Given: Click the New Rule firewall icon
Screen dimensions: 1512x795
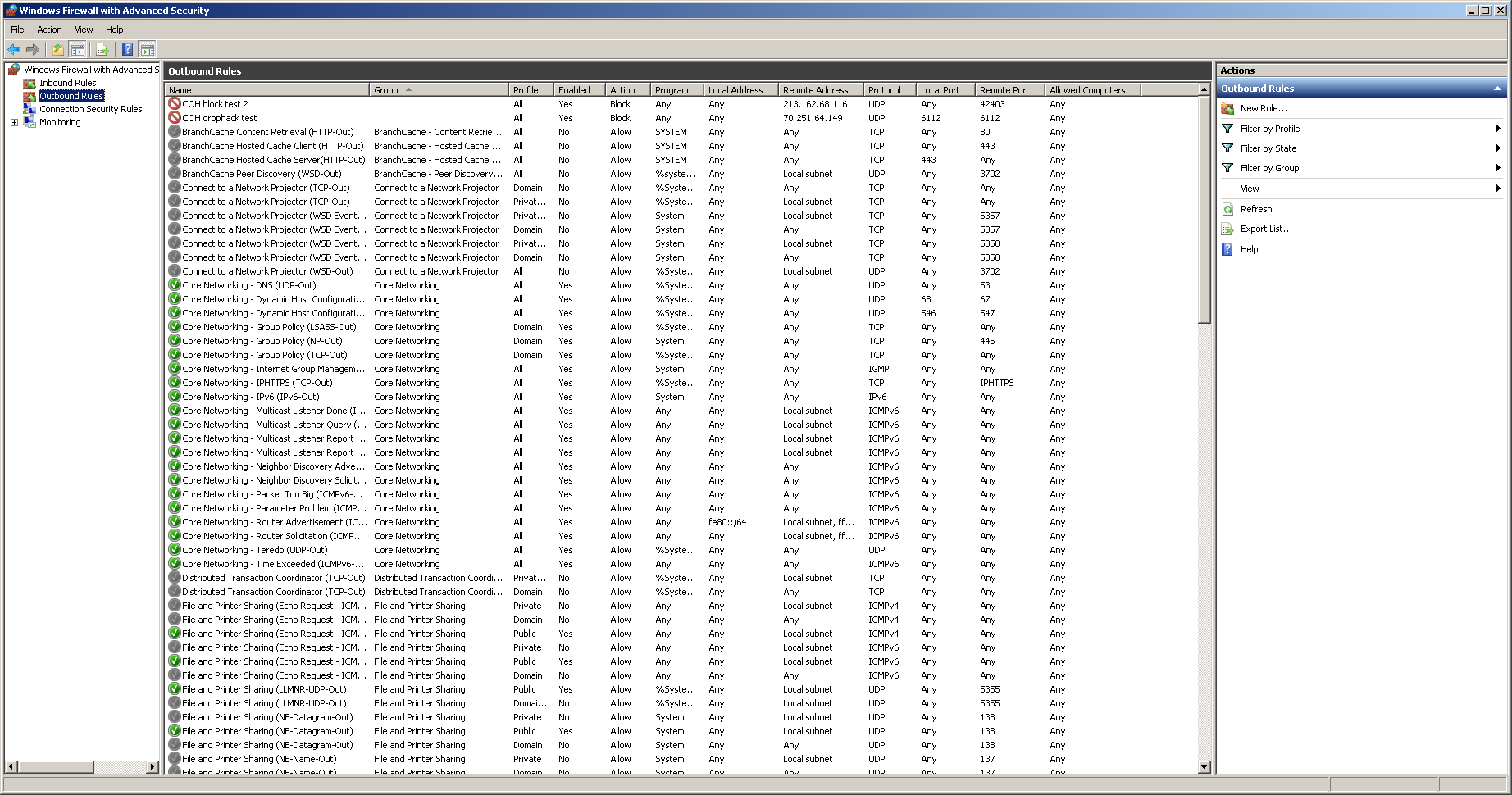Looking at the screenshot, I should 1227,108.
